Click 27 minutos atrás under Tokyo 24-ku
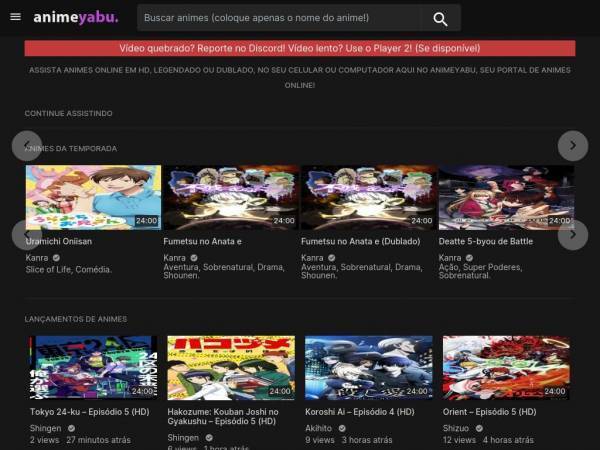 (x=98, y=440)
